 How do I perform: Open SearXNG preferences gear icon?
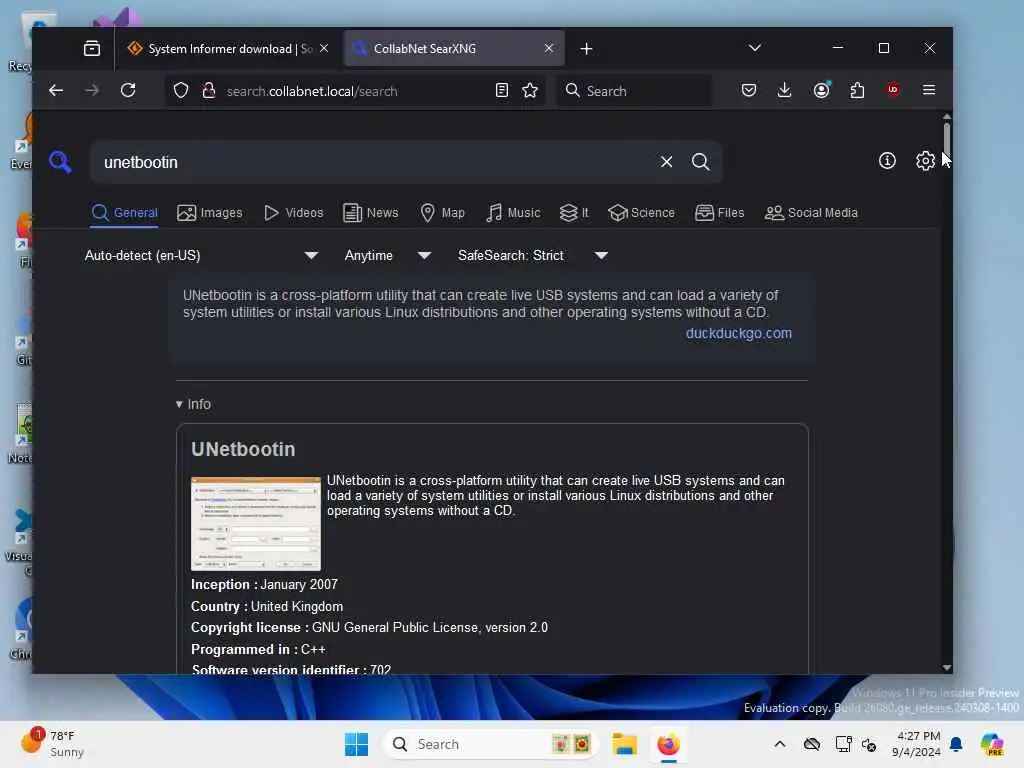pos(925,161)
